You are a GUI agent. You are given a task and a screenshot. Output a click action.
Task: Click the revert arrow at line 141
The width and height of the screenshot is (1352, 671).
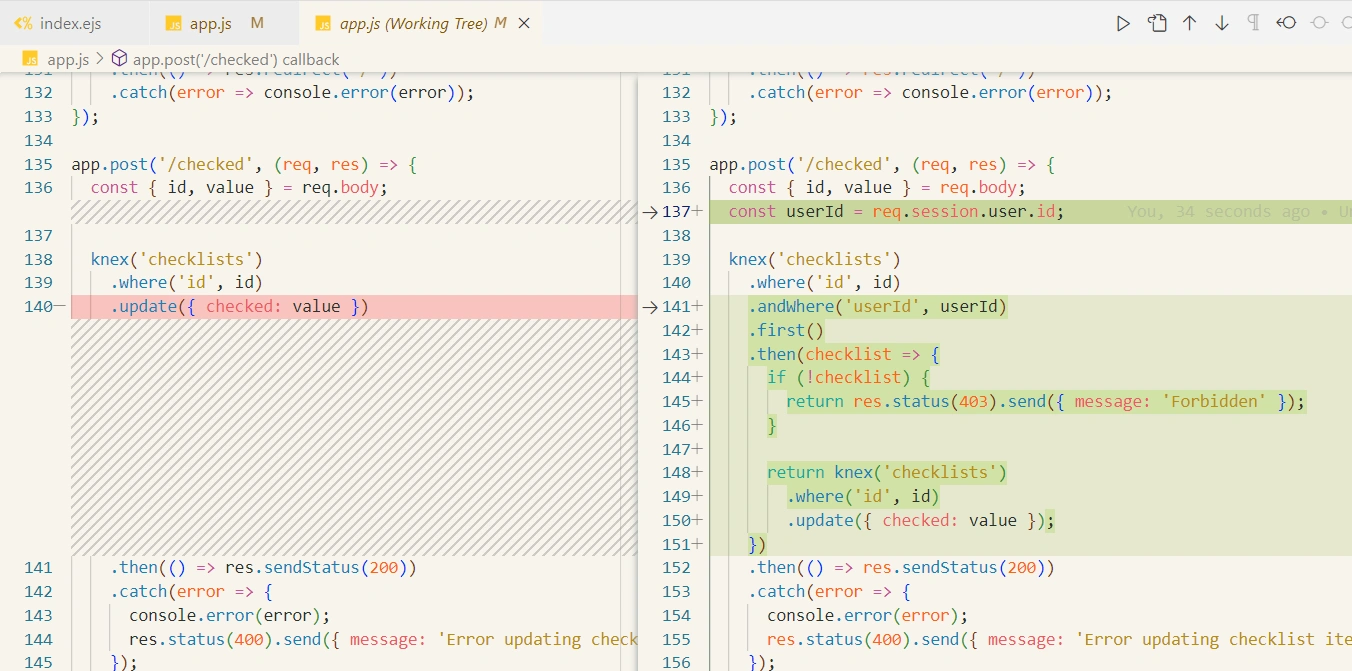pos(649,307)
